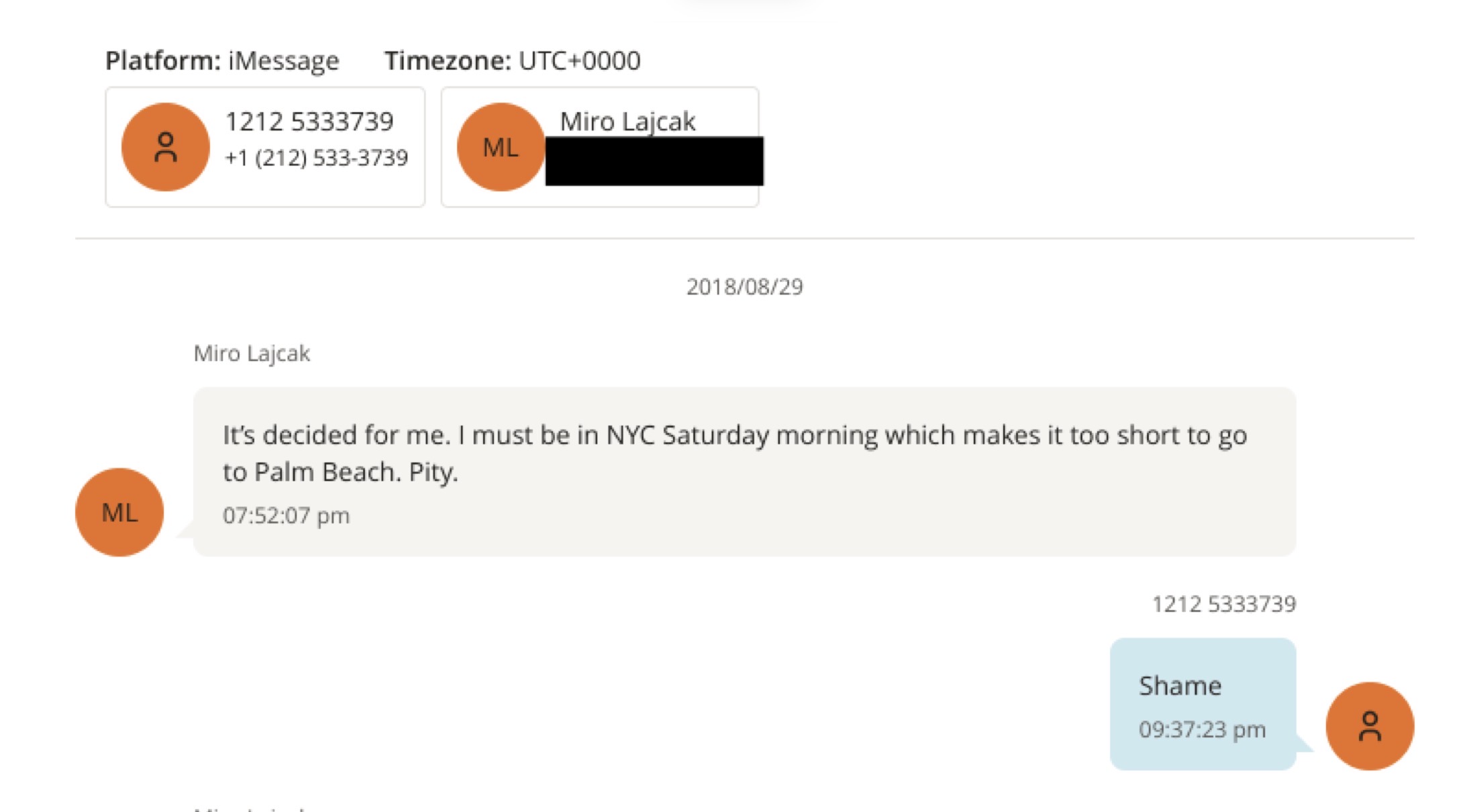Click the "It's decided for me" message text
1469x812 pixels.
pos(734,435)
